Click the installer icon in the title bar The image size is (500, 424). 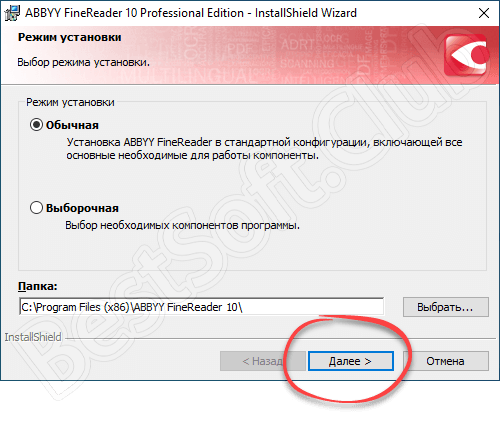point(12,13)
